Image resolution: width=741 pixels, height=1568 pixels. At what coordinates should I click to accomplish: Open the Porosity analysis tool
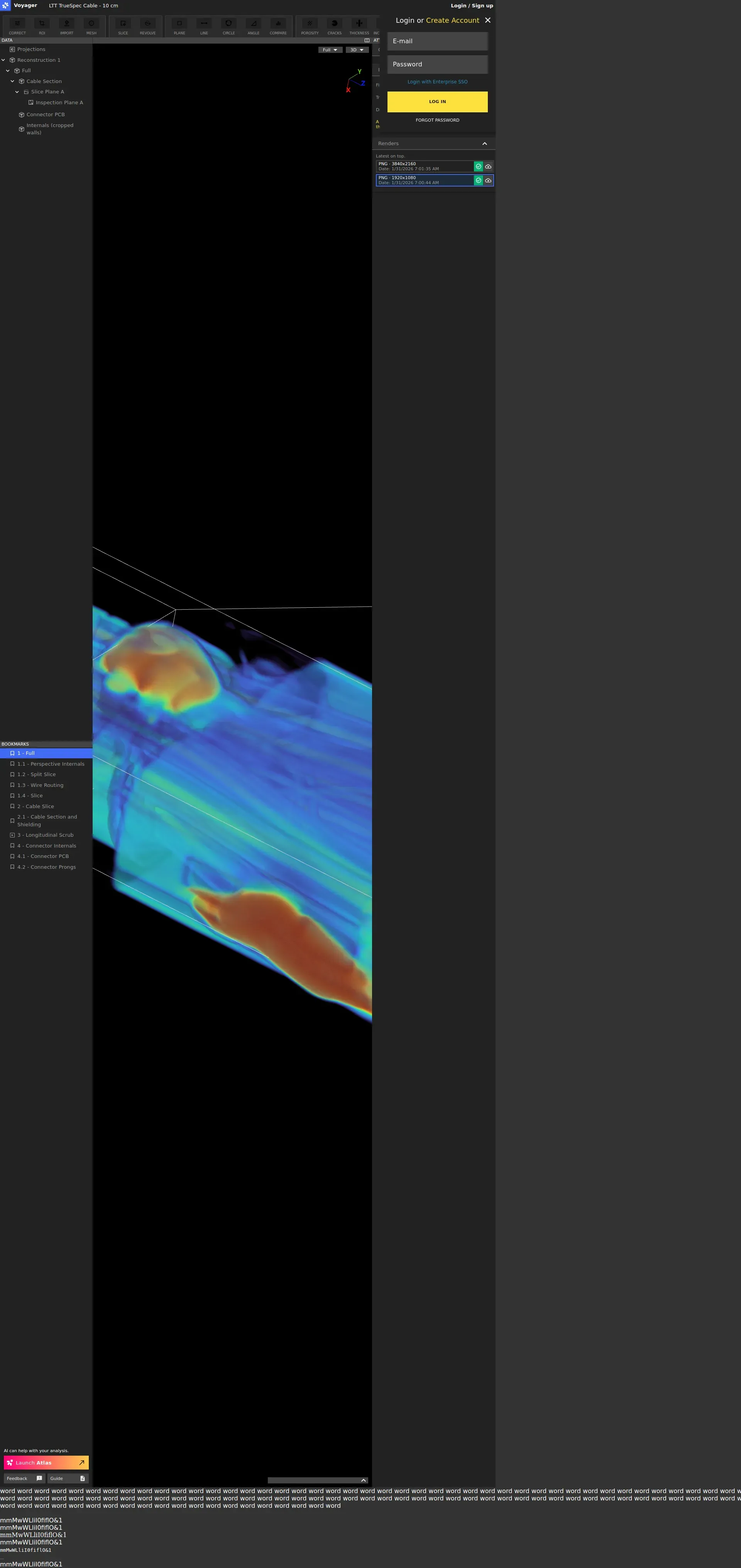310,26
